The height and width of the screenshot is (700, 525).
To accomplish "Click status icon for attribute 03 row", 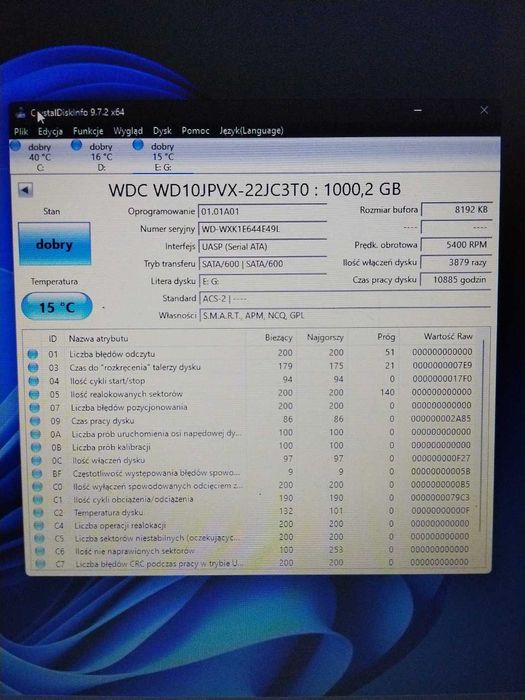I will click(x=33, y=367).
